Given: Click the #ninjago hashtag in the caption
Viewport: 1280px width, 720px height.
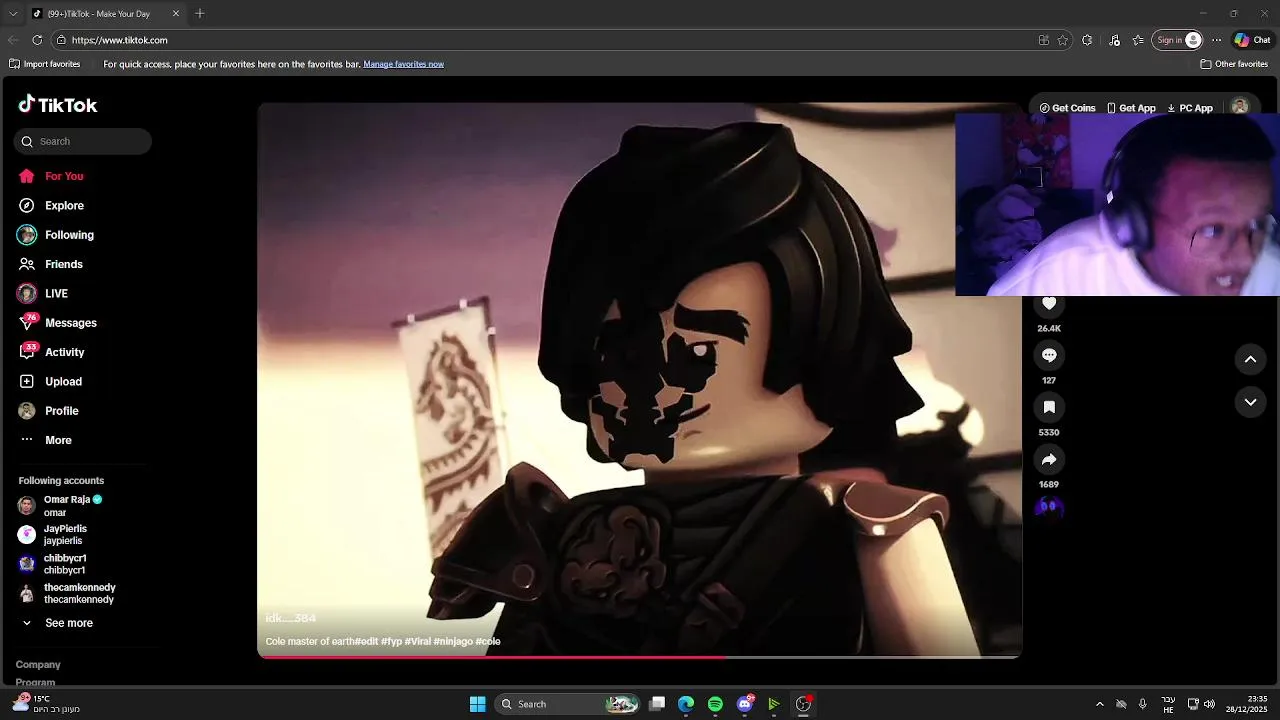Looking at the screenshot, I should (x=453, y=642).
